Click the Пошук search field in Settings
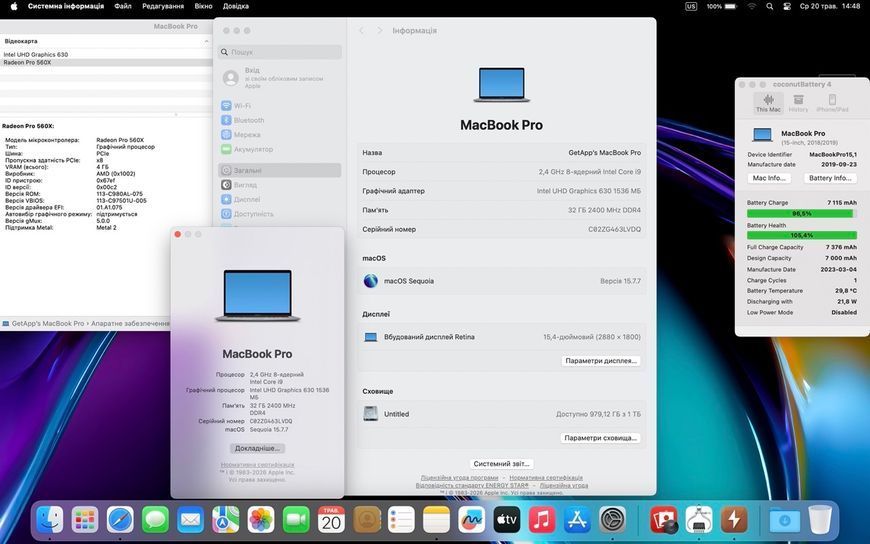Image resolution: width=870 pixels, height=544 pixels. pyautogui.click(x=280, y=52)
